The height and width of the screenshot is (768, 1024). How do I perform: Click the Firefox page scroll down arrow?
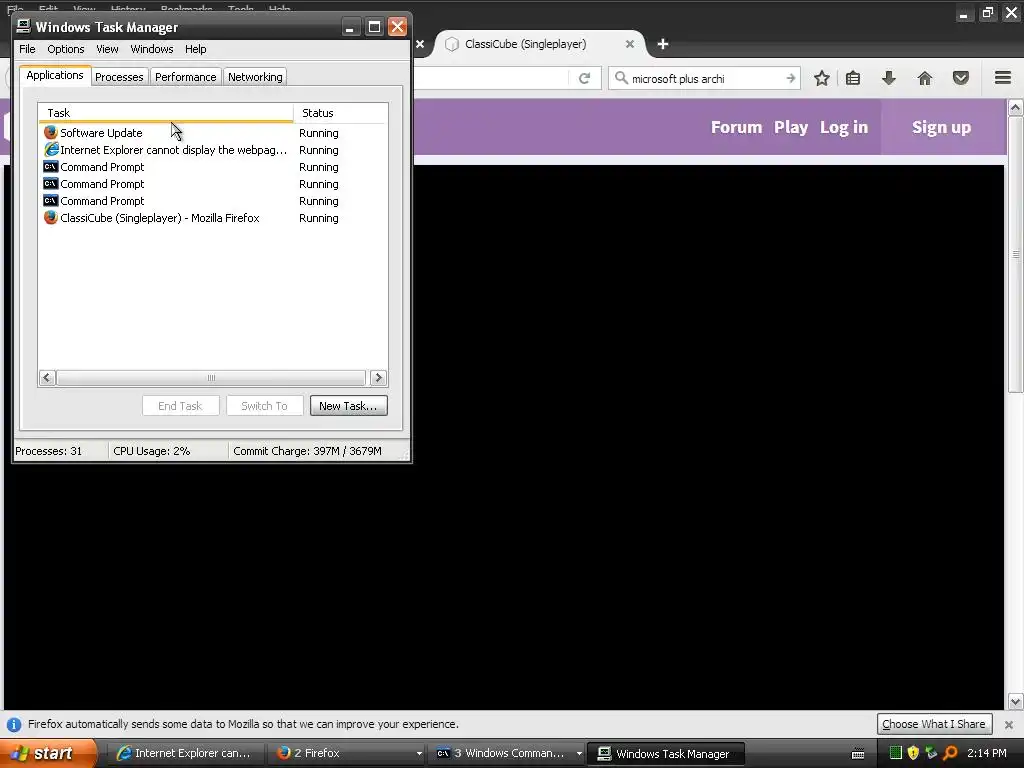tap(1016, 702)
